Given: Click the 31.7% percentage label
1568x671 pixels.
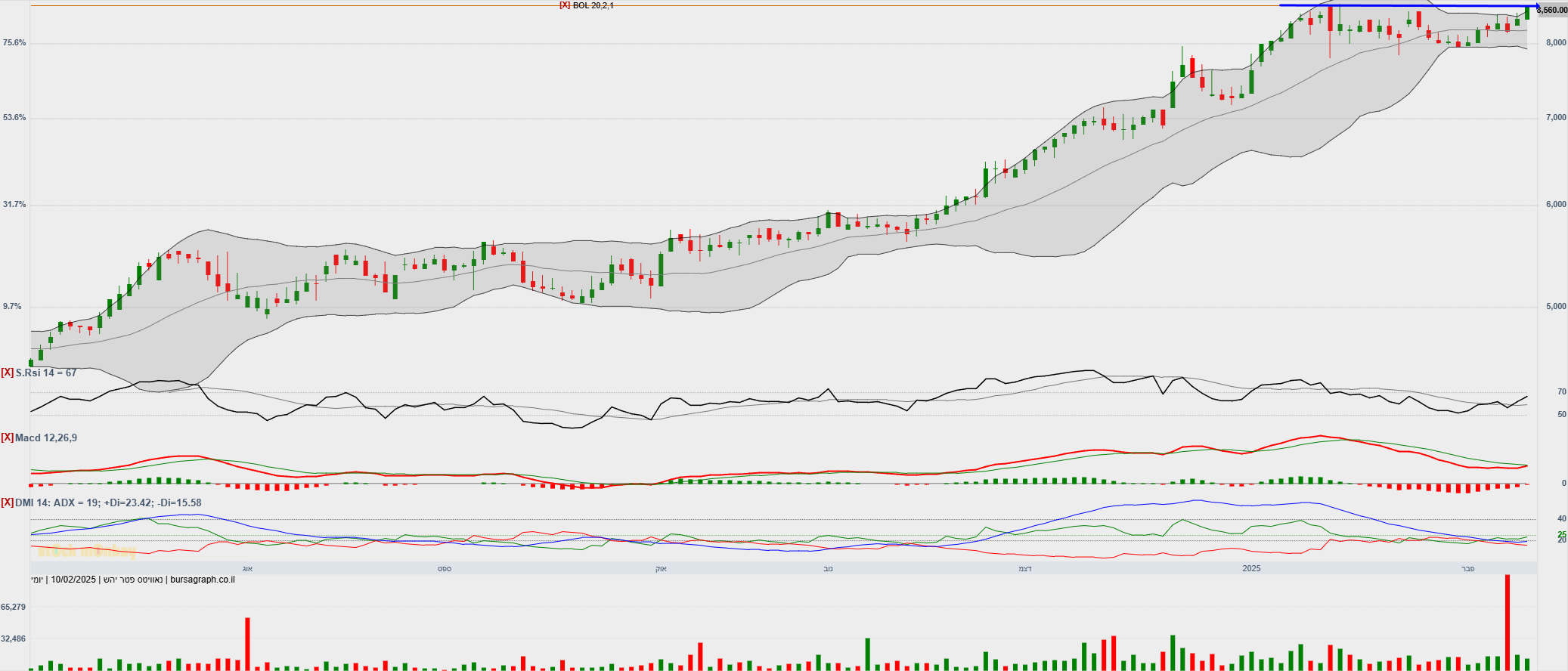Looking at the screenshot, I should tap(14, 204).
